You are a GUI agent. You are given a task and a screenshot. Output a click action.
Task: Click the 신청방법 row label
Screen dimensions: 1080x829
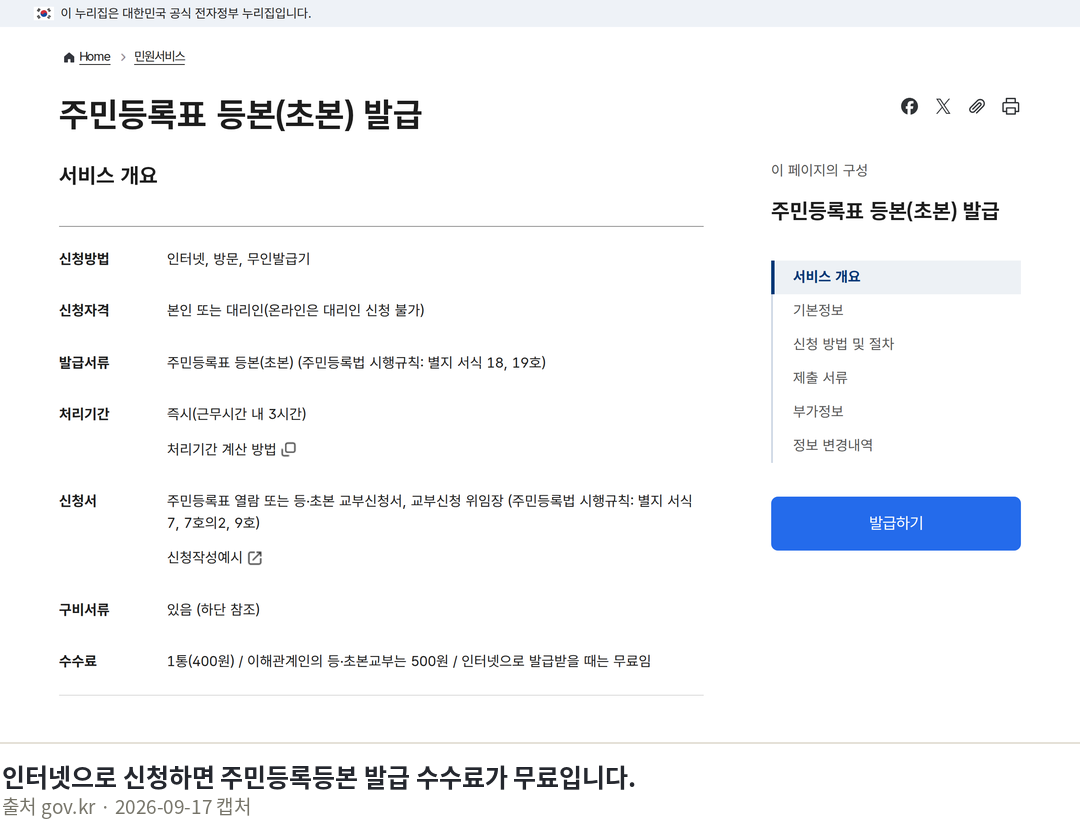tap(84, 259)
